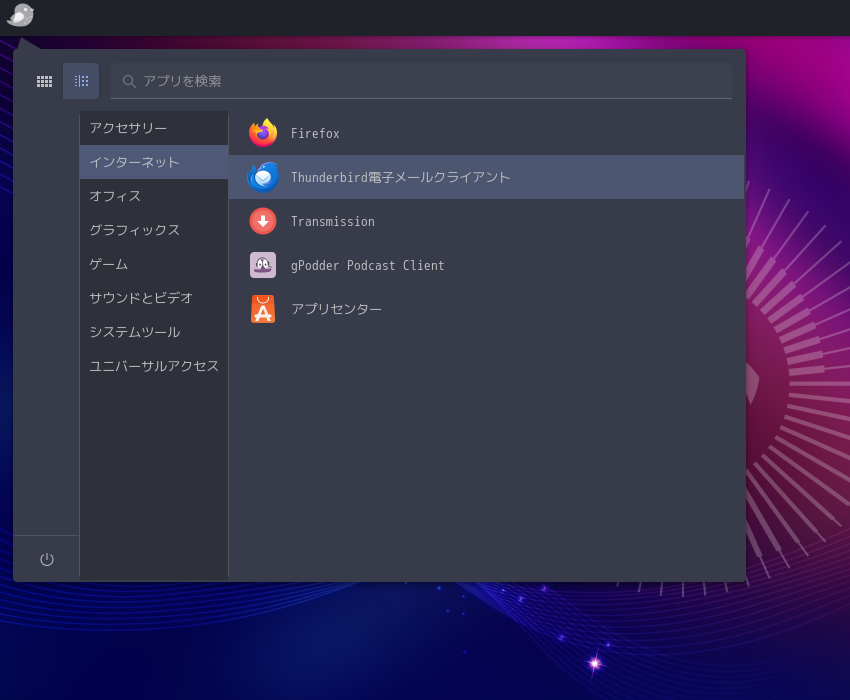The width and height of the screenshot is (850, 700).
Task: Click the magnifier icon in the search bar
Action: coord(129,81)
